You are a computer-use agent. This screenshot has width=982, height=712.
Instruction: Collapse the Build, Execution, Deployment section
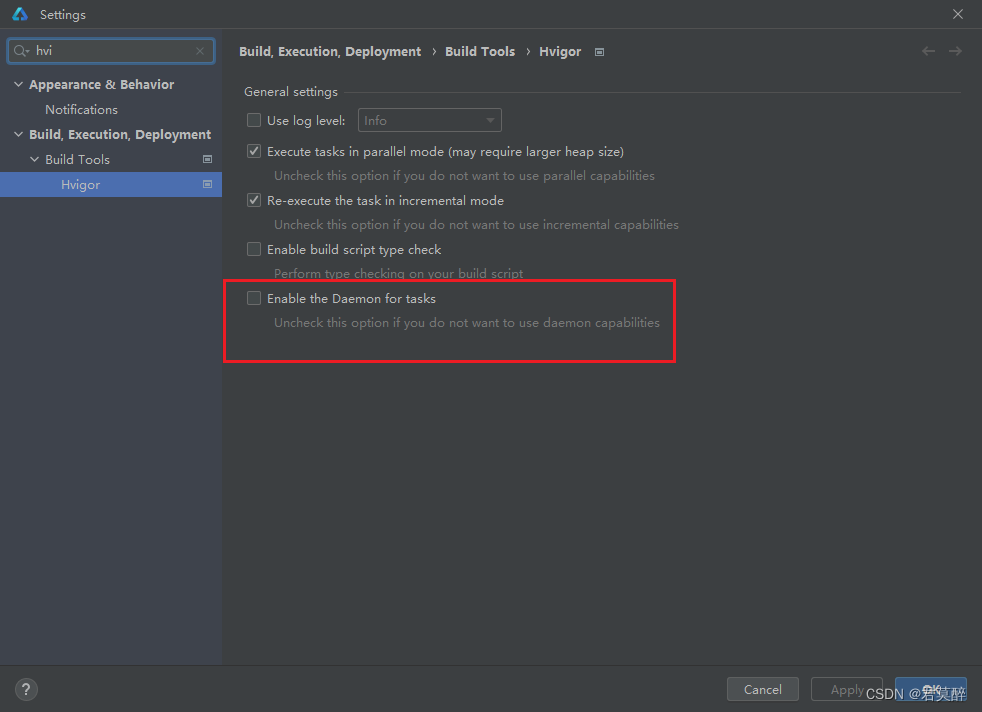pyautogui.click(x=17, y=133)
